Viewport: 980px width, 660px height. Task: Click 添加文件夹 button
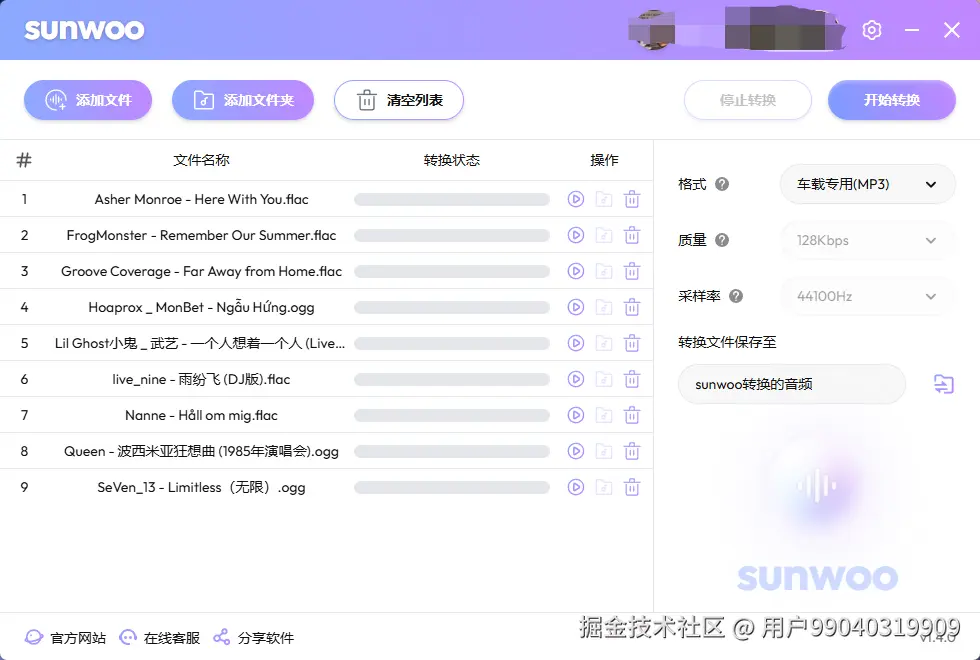click(243, 100)
